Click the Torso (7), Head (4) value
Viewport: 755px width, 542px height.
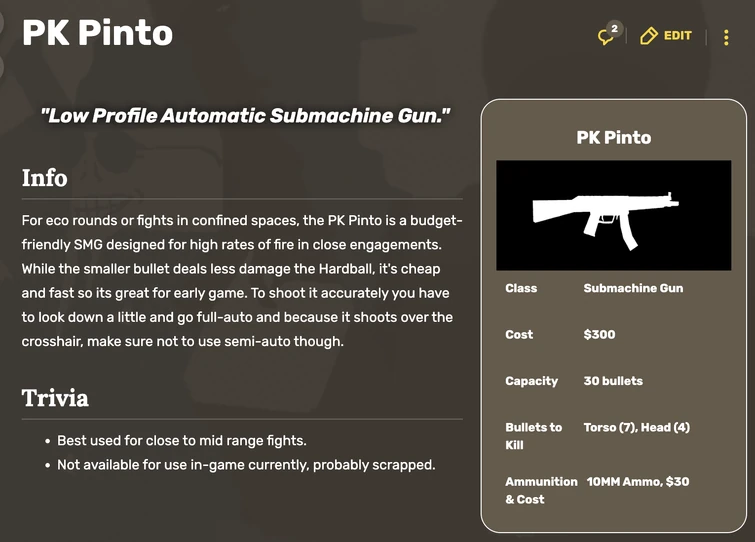[x=636, y=427]
